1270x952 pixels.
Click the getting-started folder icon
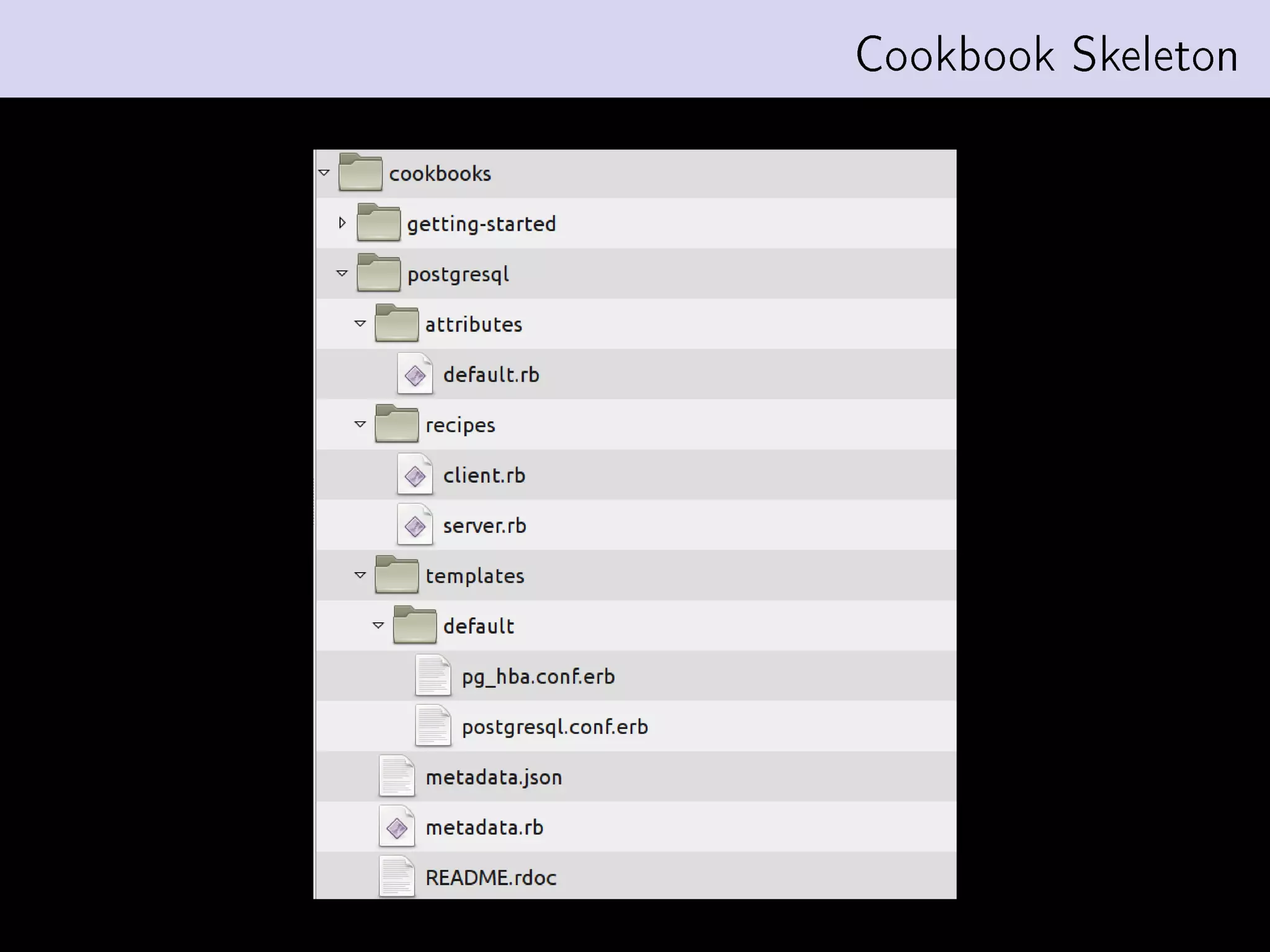tap(378, 223)
